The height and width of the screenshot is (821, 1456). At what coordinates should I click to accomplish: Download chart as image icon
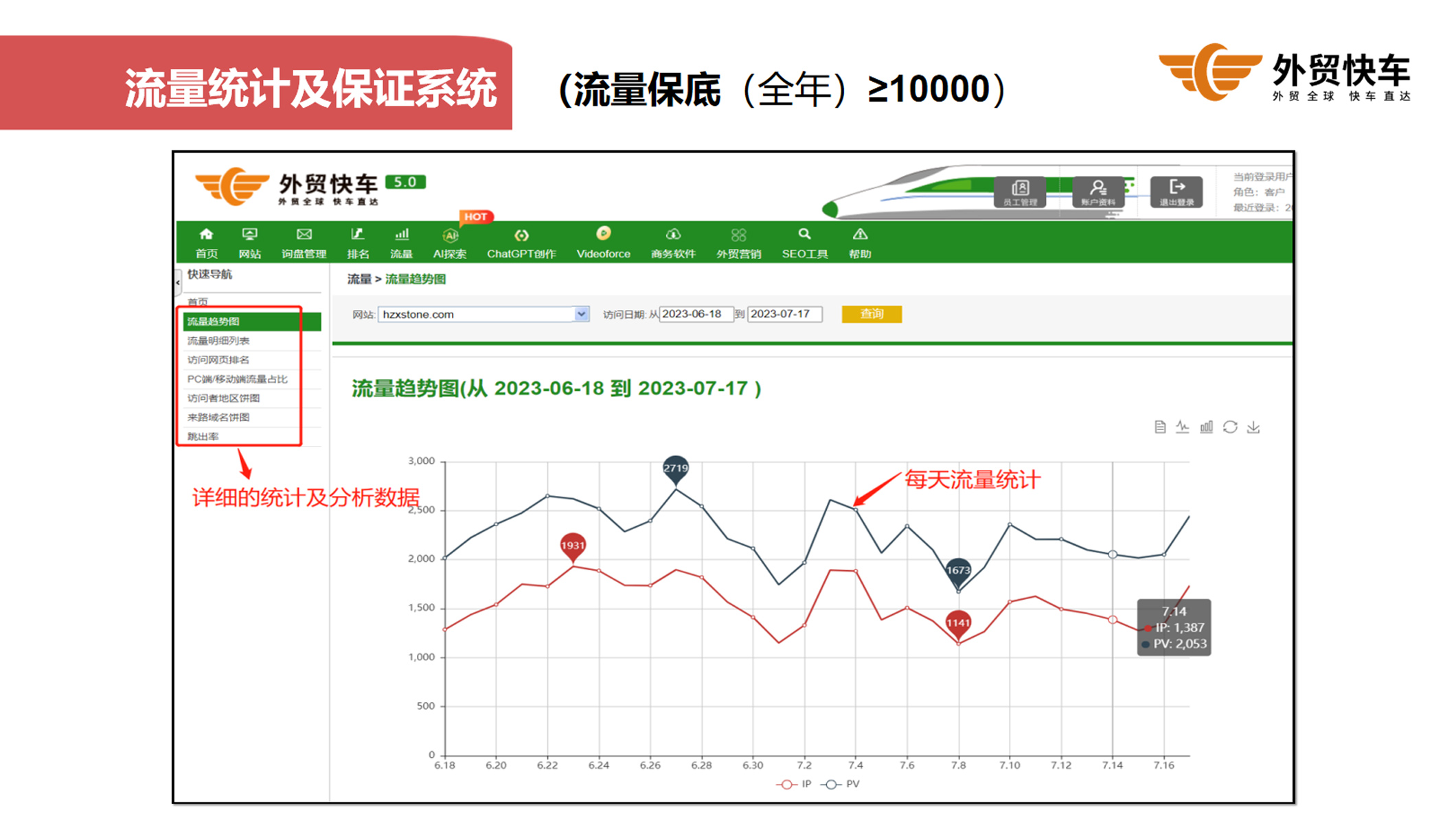1253,427
